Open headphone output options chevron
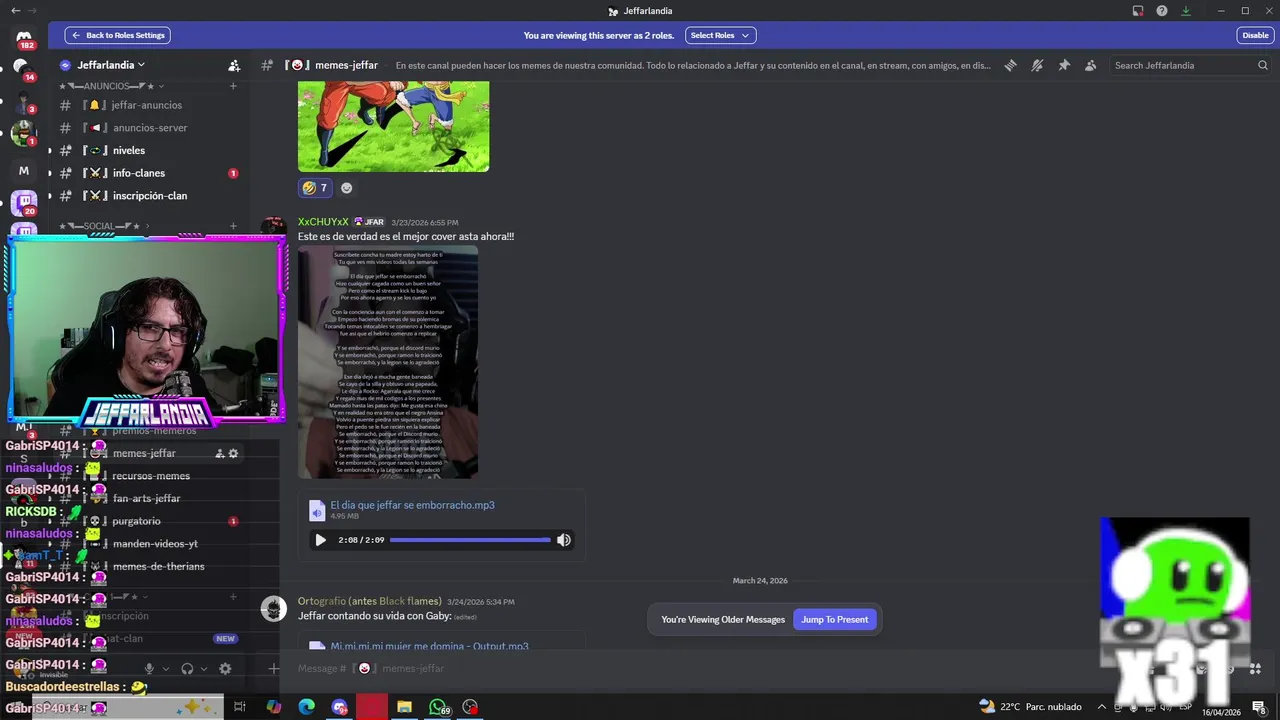1280x720 pixels. point(204,669)
